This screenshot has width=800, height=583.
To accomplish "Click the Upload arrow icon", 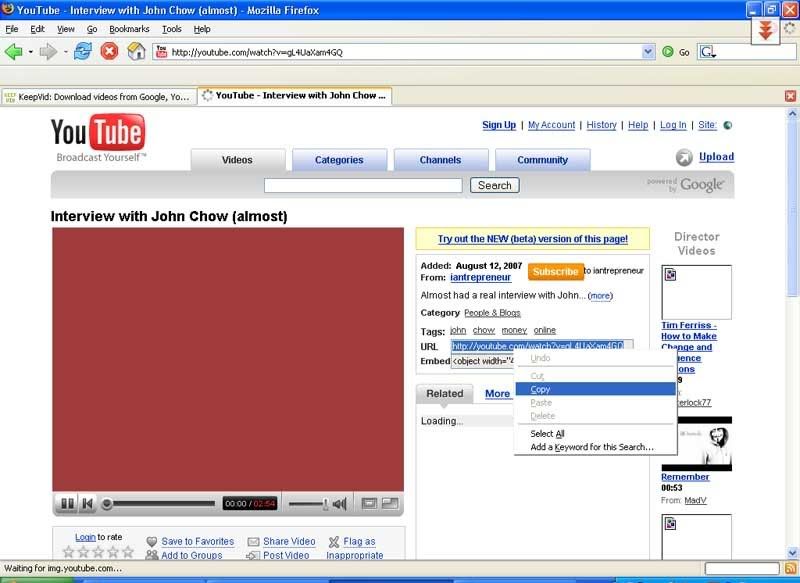I will pyautogui.click(x=684, y=158).
